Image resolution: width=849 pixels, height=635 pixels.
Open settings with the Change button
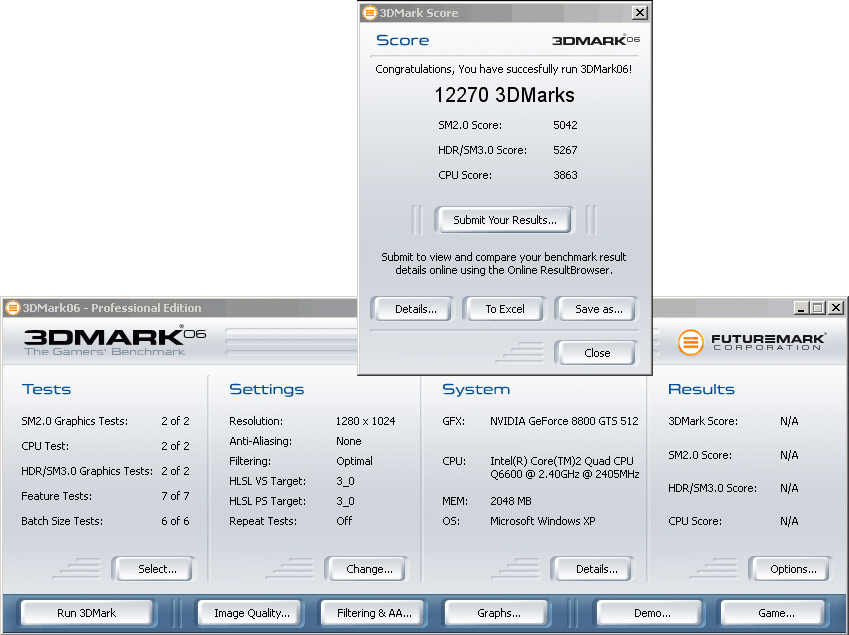pyautogui.click(x=369, y=569)
